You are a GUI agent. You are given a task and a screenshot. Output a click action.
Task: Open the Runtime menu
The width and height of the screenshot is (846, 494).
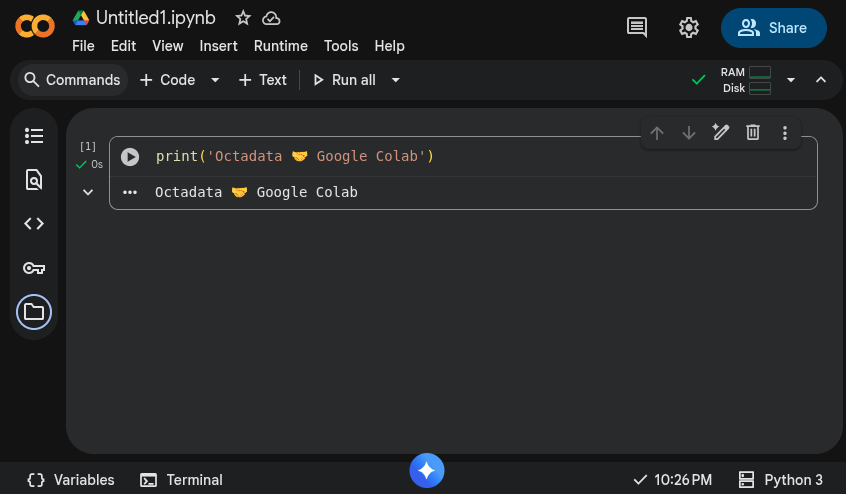[281, 46]
